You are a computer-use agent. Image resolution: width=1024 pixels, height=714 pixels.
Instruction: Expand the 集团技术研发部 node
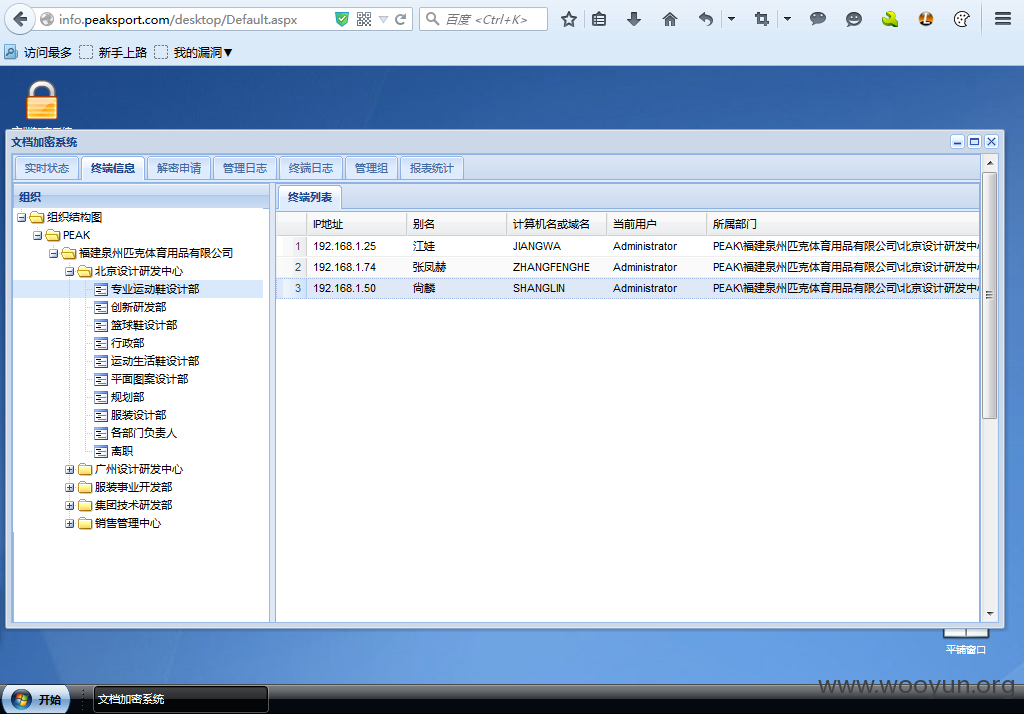69,506
